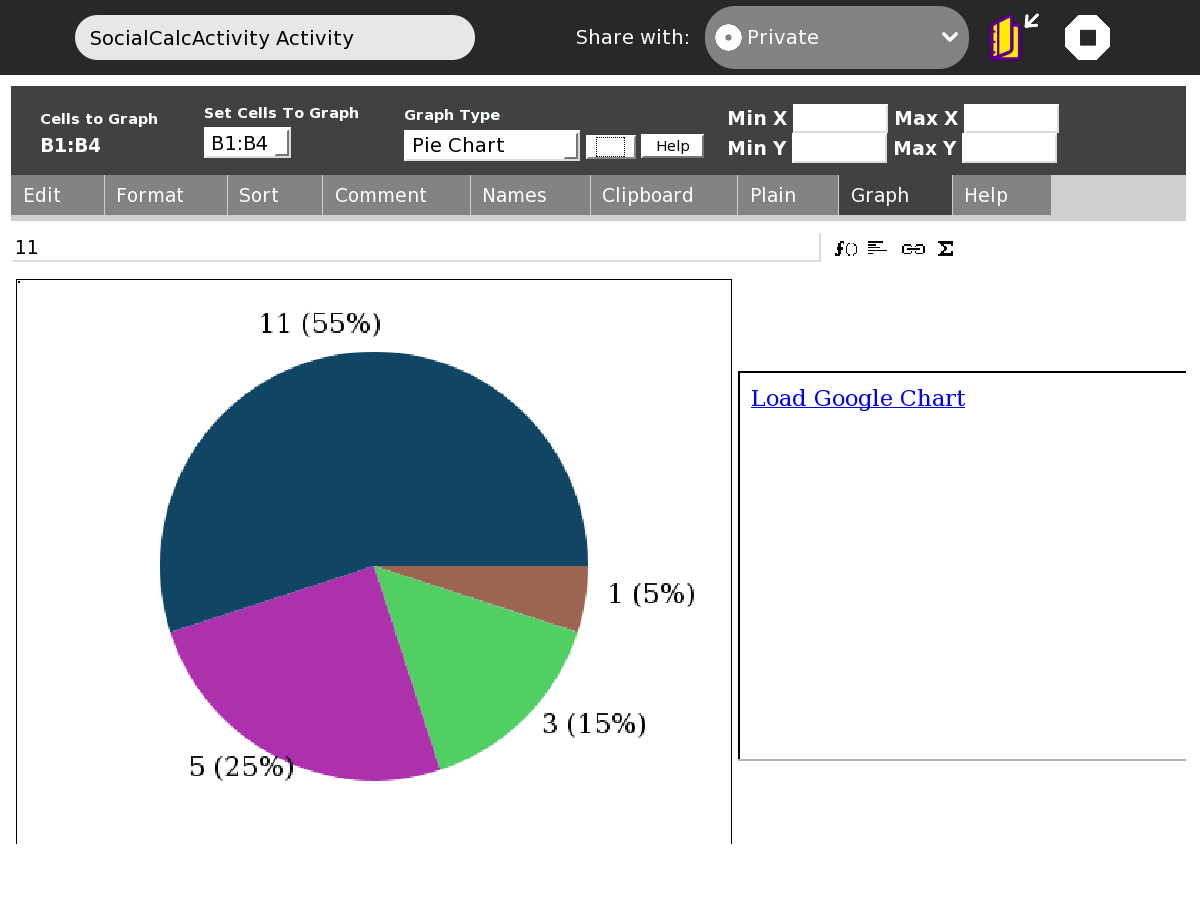Viewport: 1200px width, 900px height.
Task: Focus the Max Y input field
Action: pyautogui.click(x=1009, y=148)
